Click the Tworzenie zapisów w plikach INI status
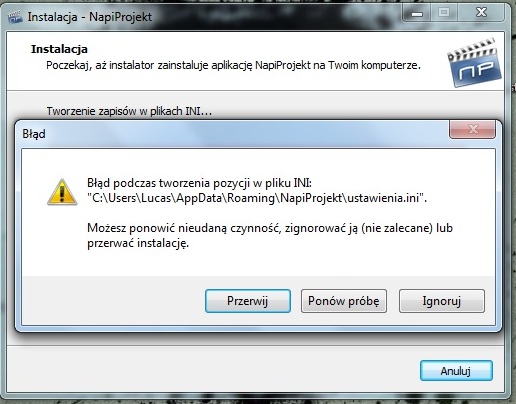 tap(129, 111)
